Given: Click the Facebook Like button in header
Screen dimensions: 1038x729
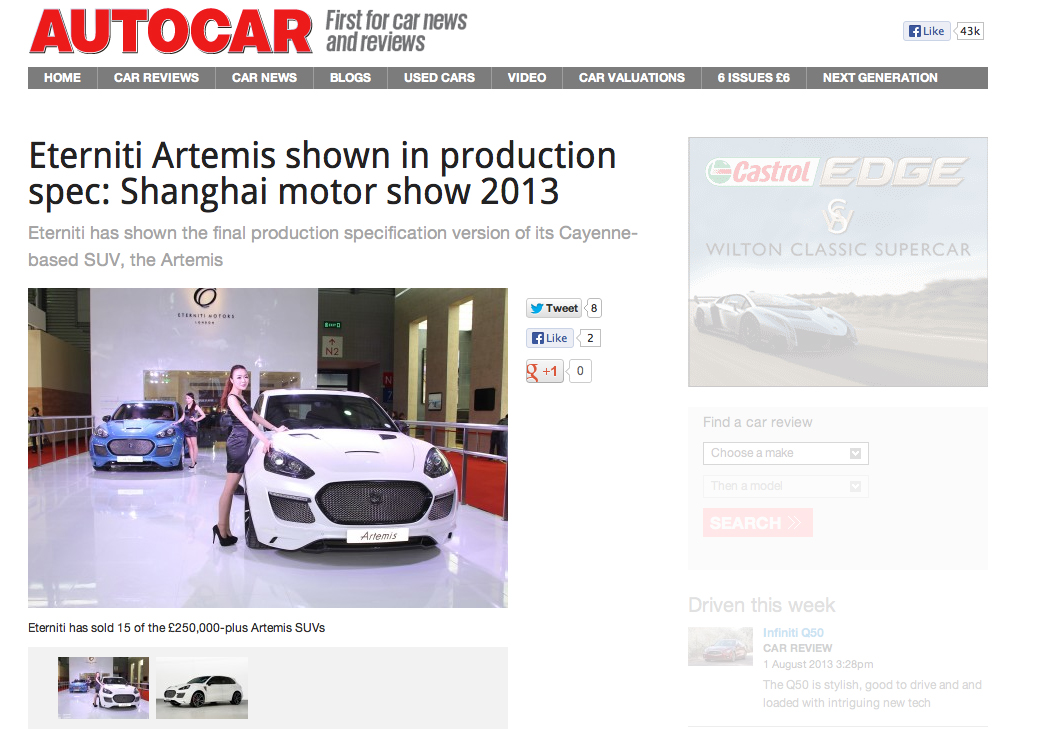Looking at the screenshot, I should click(926, 31).
